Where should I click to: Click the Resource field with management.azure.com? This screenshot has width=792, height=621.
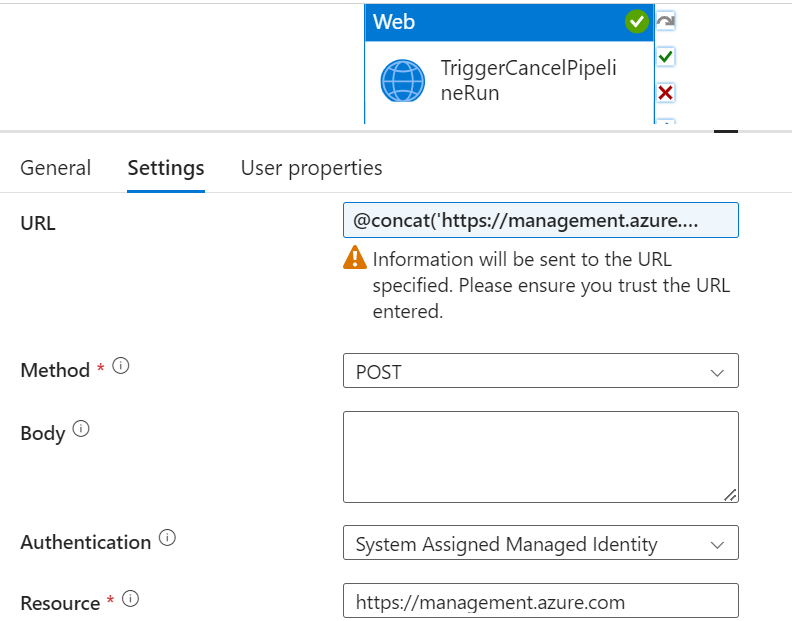tap(540, 601)
